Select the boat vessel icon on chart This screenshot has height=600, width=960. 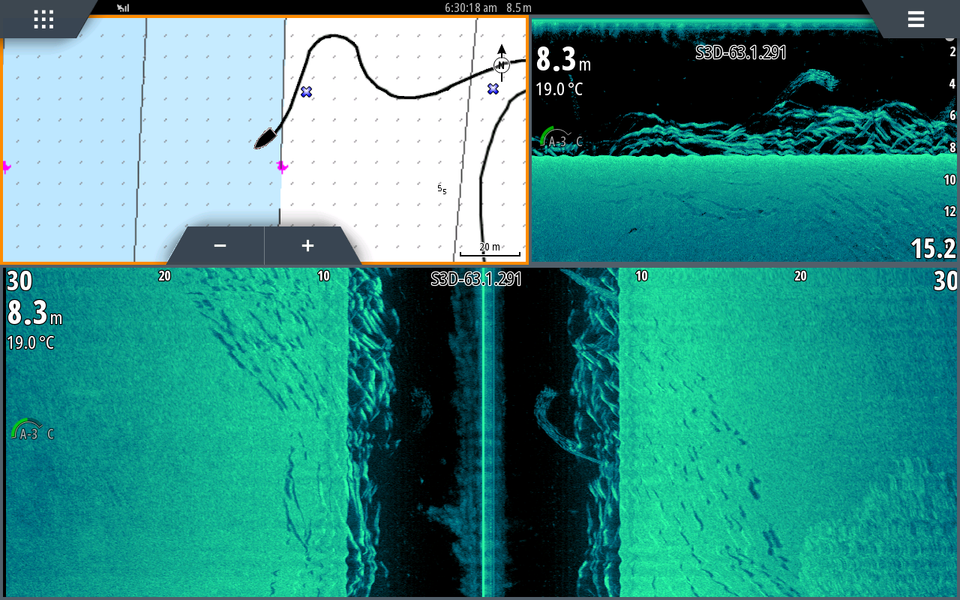click(x=266, y=138)
